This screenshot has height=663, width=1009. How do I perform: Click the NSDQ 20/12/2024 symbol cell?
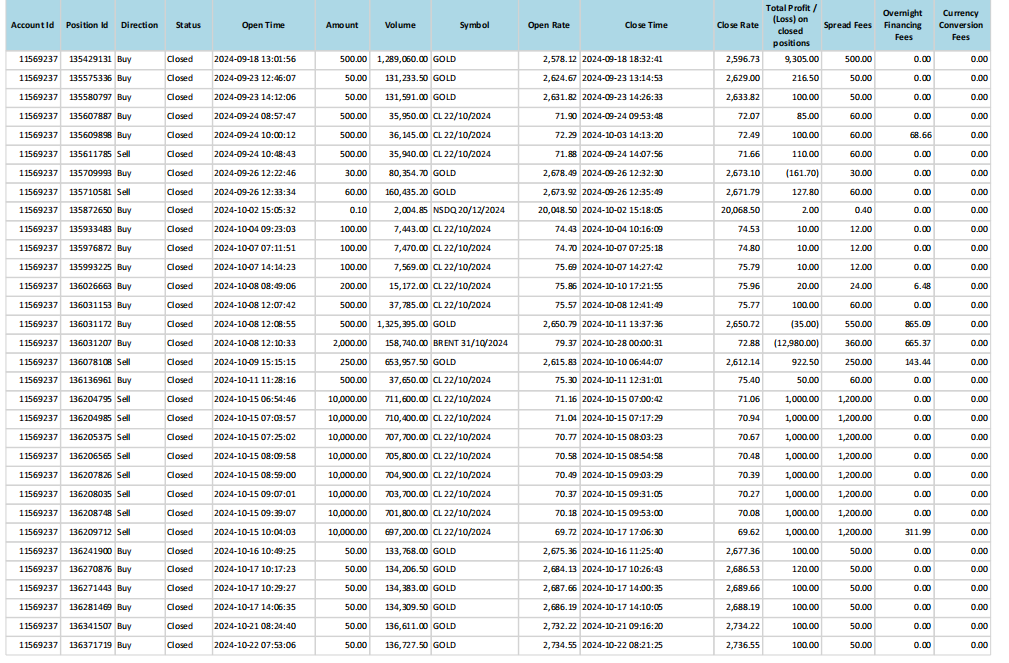pyautogui.click(x=469, y=210)
